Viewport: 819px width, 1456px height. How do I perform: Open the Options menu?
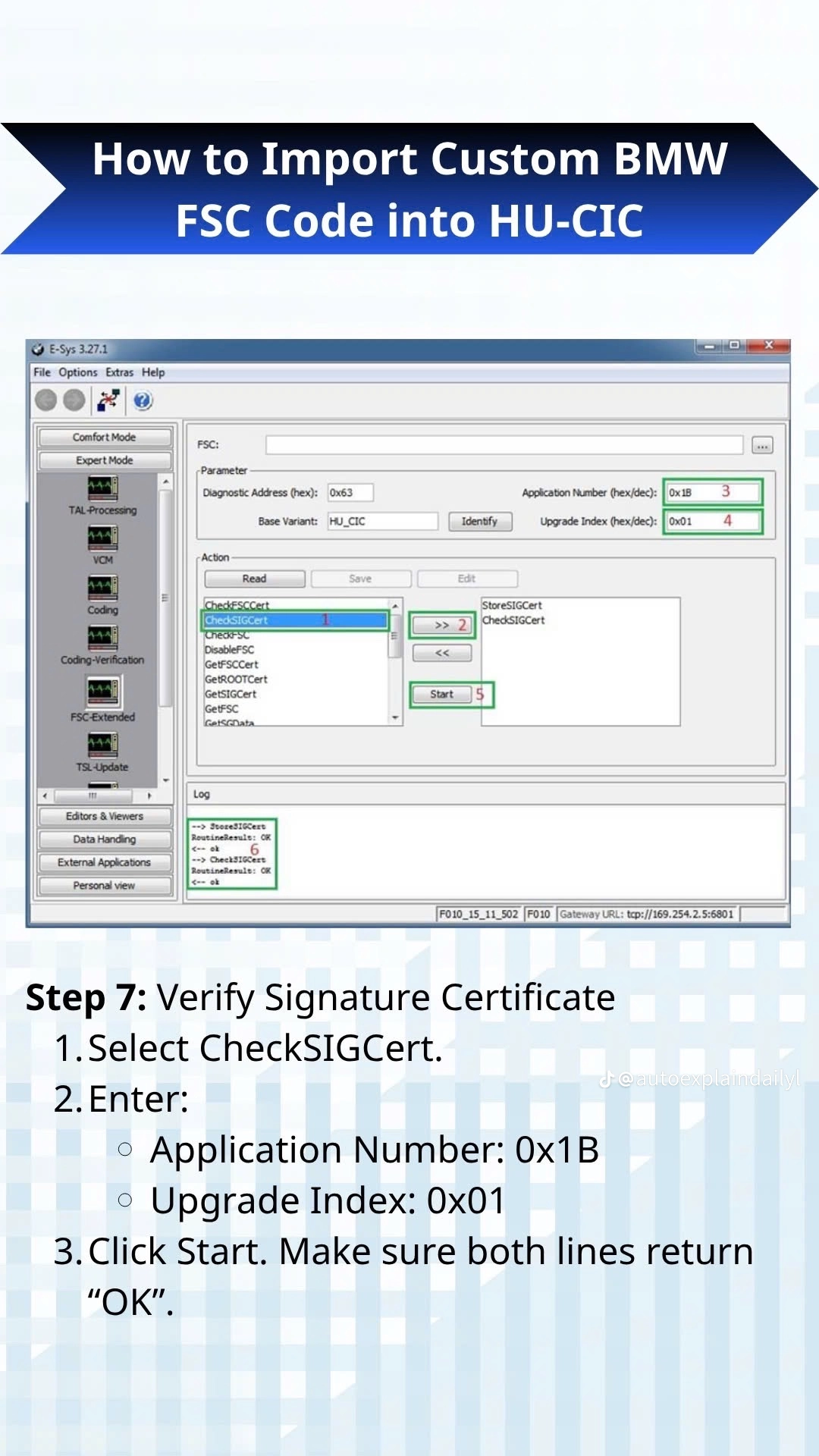click(78, 372)
